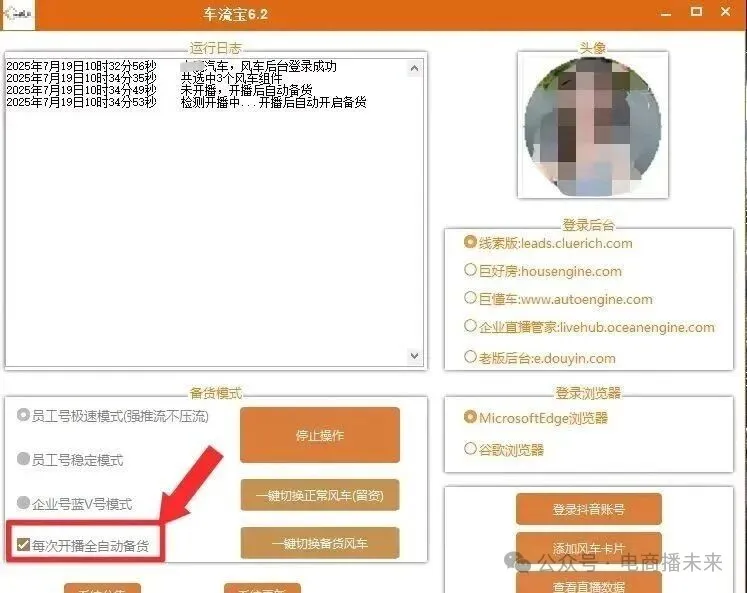Click the log panel scroll-down arrow
Screen dimensions: 747x593
click(415, 355)
